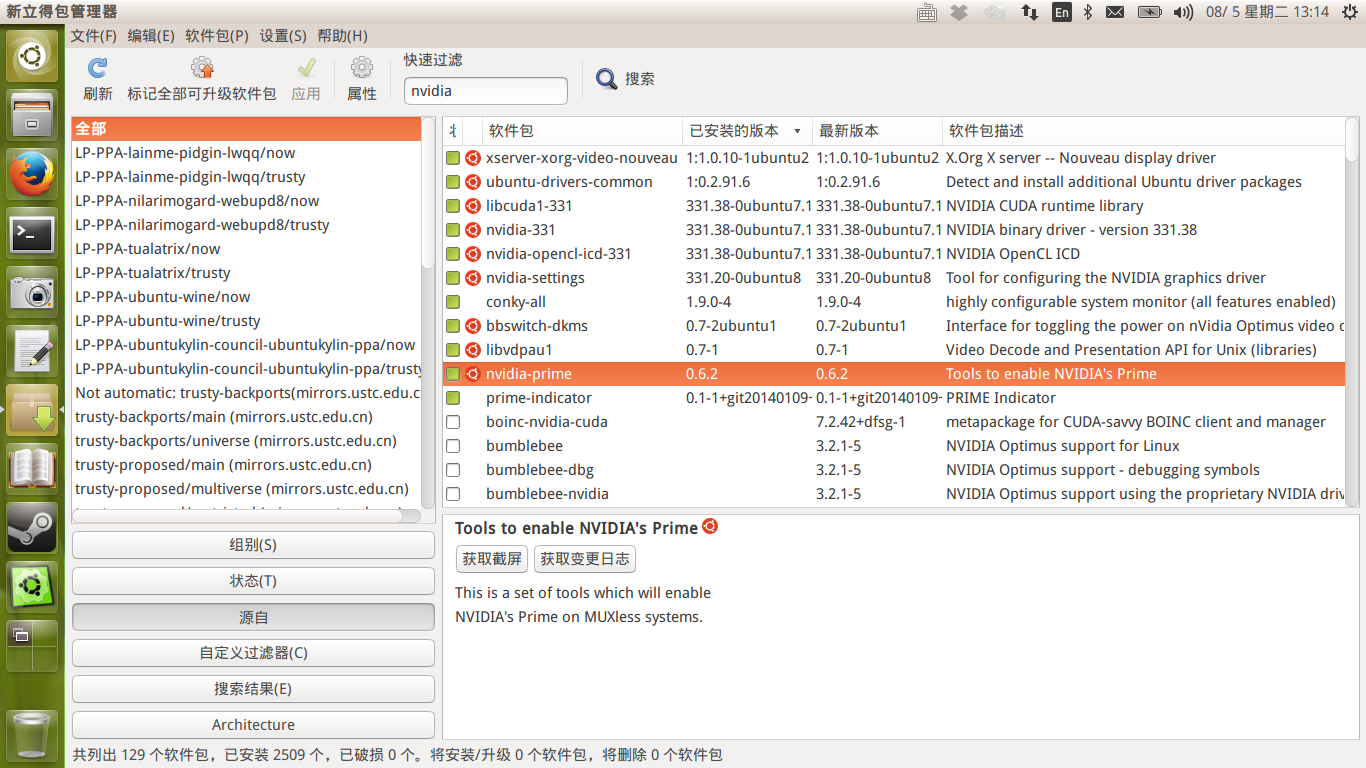
Task: Open the dictionary book dock icon
Action: click(x=33, y=469)
